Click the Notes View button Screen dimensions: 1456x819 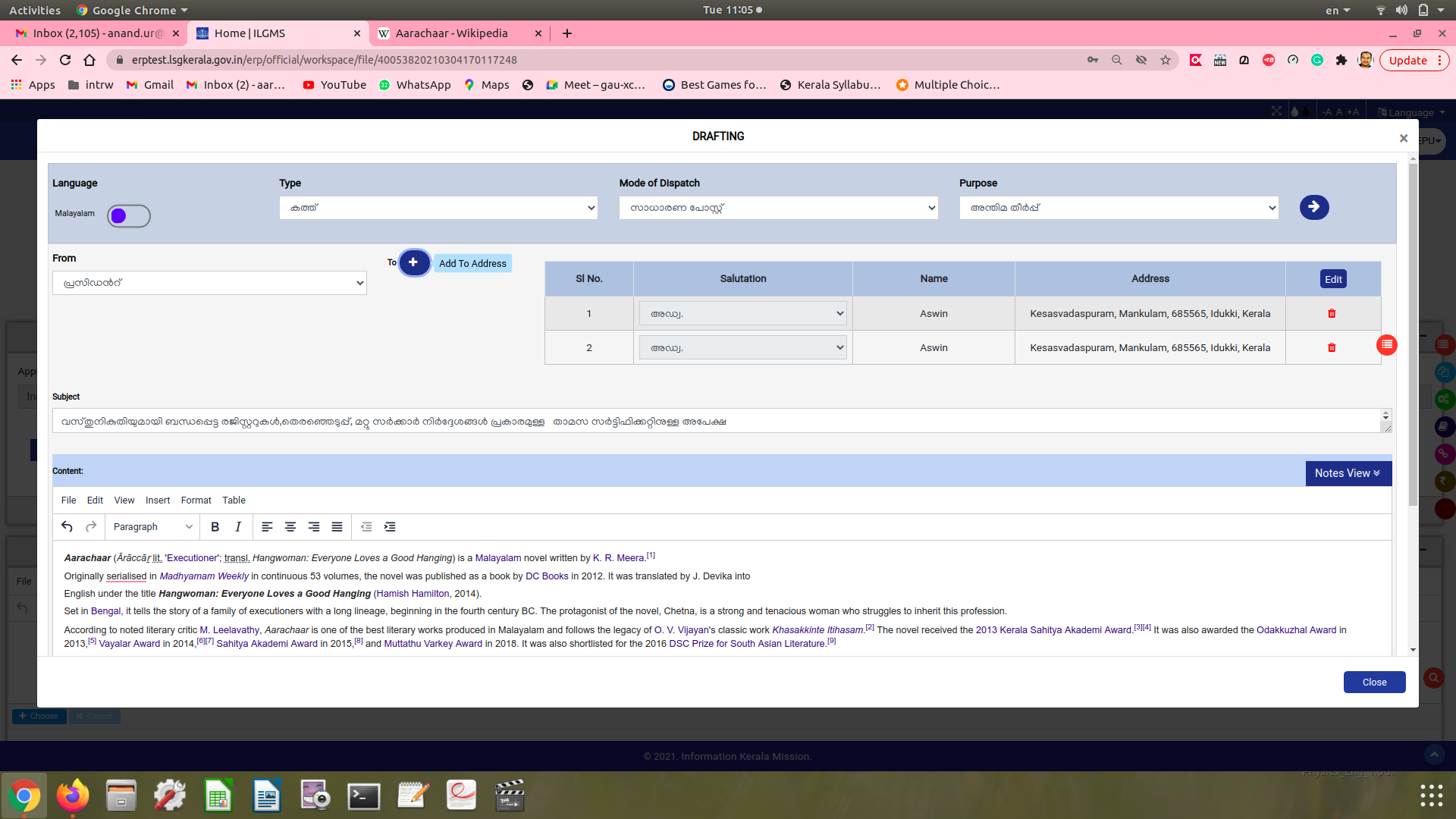click(x=1348, y=473)
